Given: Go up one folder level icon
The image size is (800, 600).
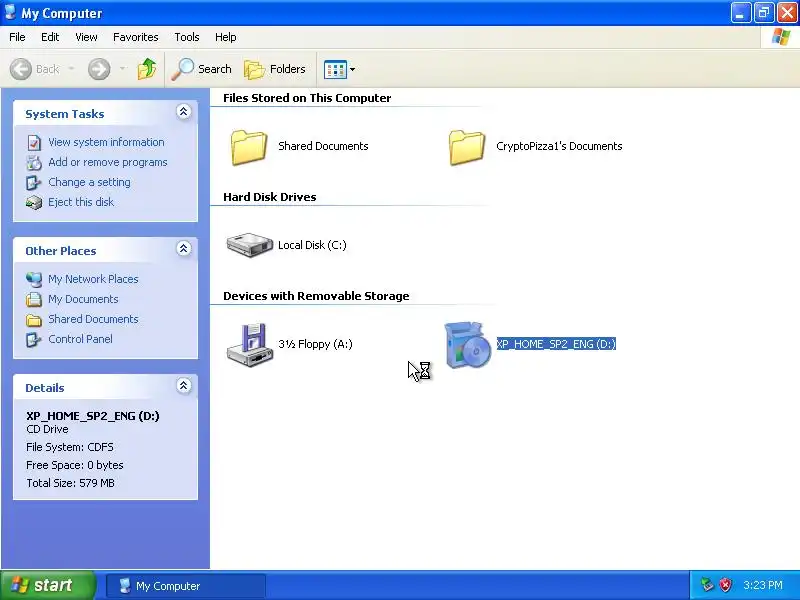Looking at the screenshot, I should click(x=147, y=69).
